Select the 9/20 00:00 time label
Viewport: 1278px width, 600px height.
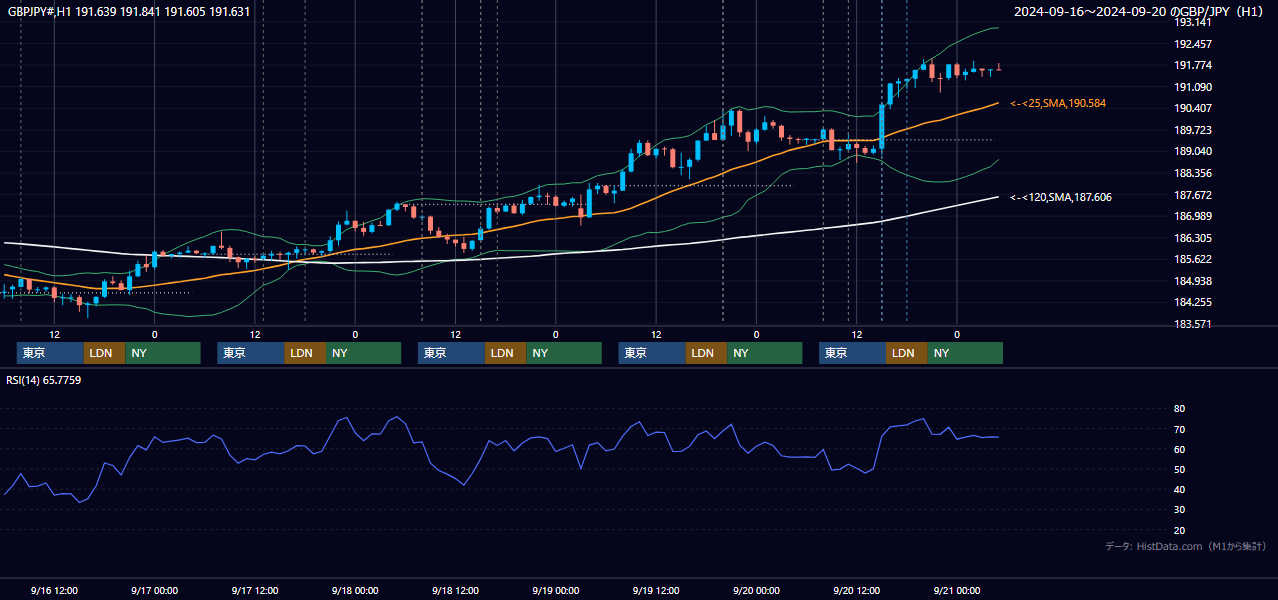pos(756,590)
